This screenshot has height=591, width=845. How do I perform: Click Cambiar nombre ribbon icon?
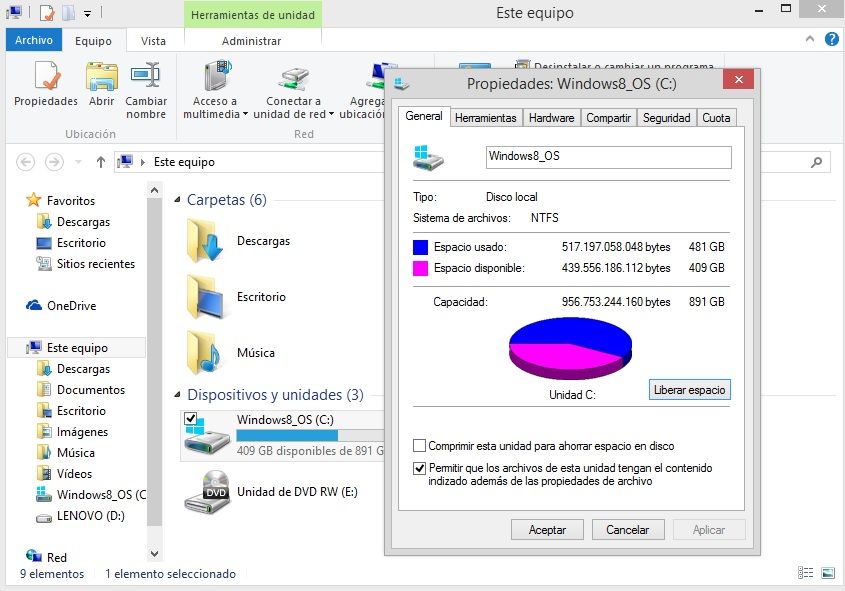[146, 75]
